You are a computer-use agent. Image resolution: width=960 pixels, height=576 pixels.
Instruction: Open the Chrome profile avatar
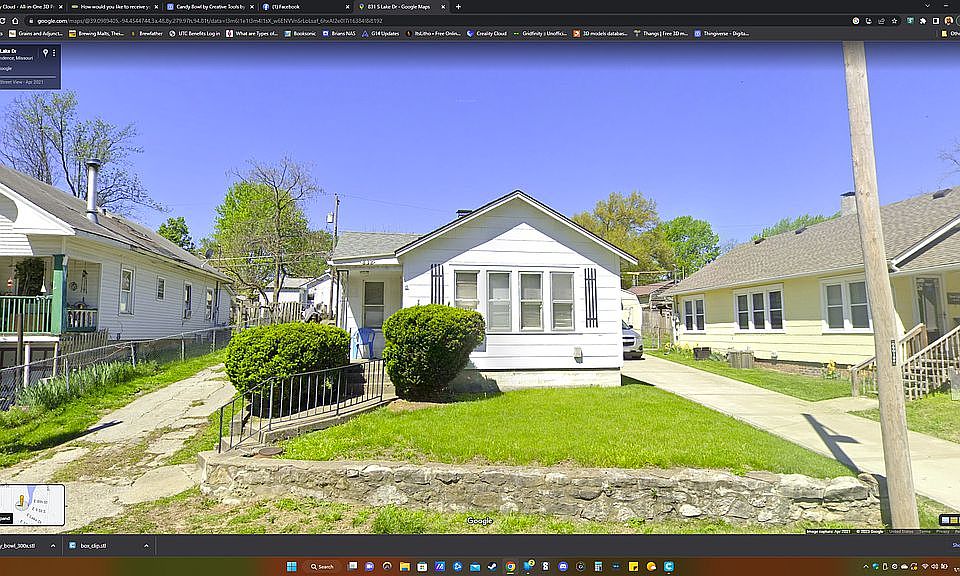click(x=949, y=21)
